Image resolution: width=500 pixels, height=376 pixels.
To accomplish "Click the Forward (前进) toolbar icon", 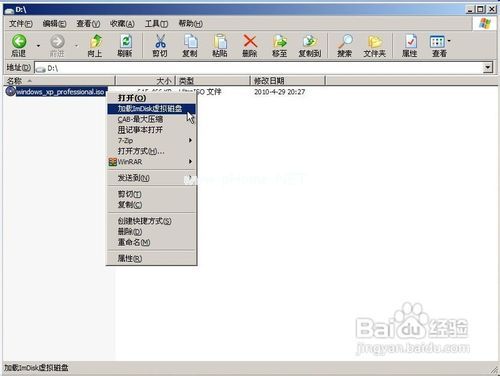I will coord(57,42).
